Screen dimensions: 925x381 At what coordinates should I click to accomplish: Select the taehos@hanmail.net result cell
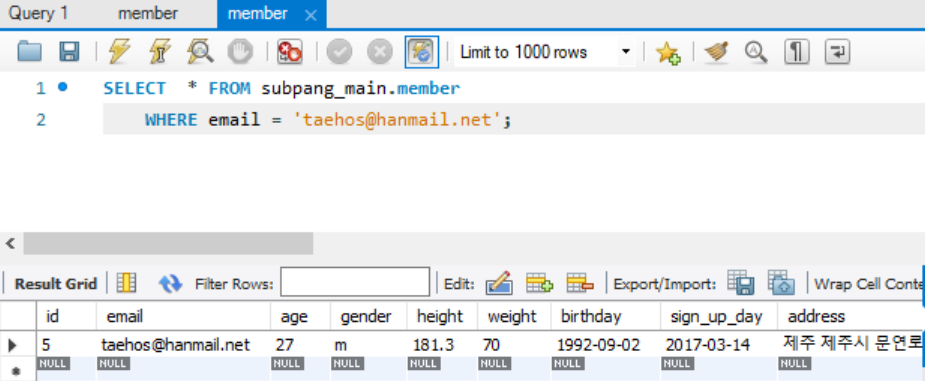(x=183, y=344)
